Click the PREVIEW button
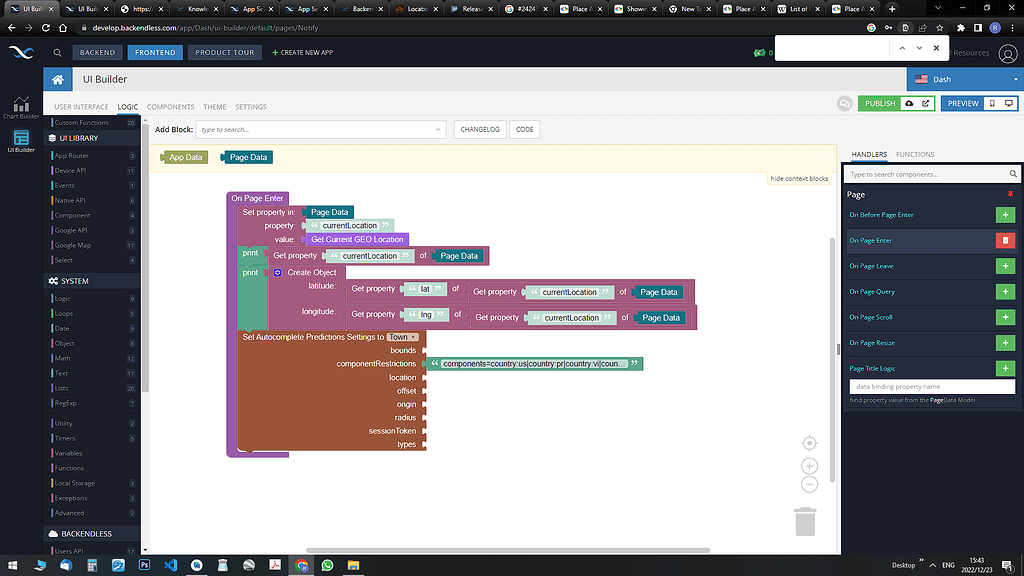This screenshot has height=576, width=1024. 963,103
